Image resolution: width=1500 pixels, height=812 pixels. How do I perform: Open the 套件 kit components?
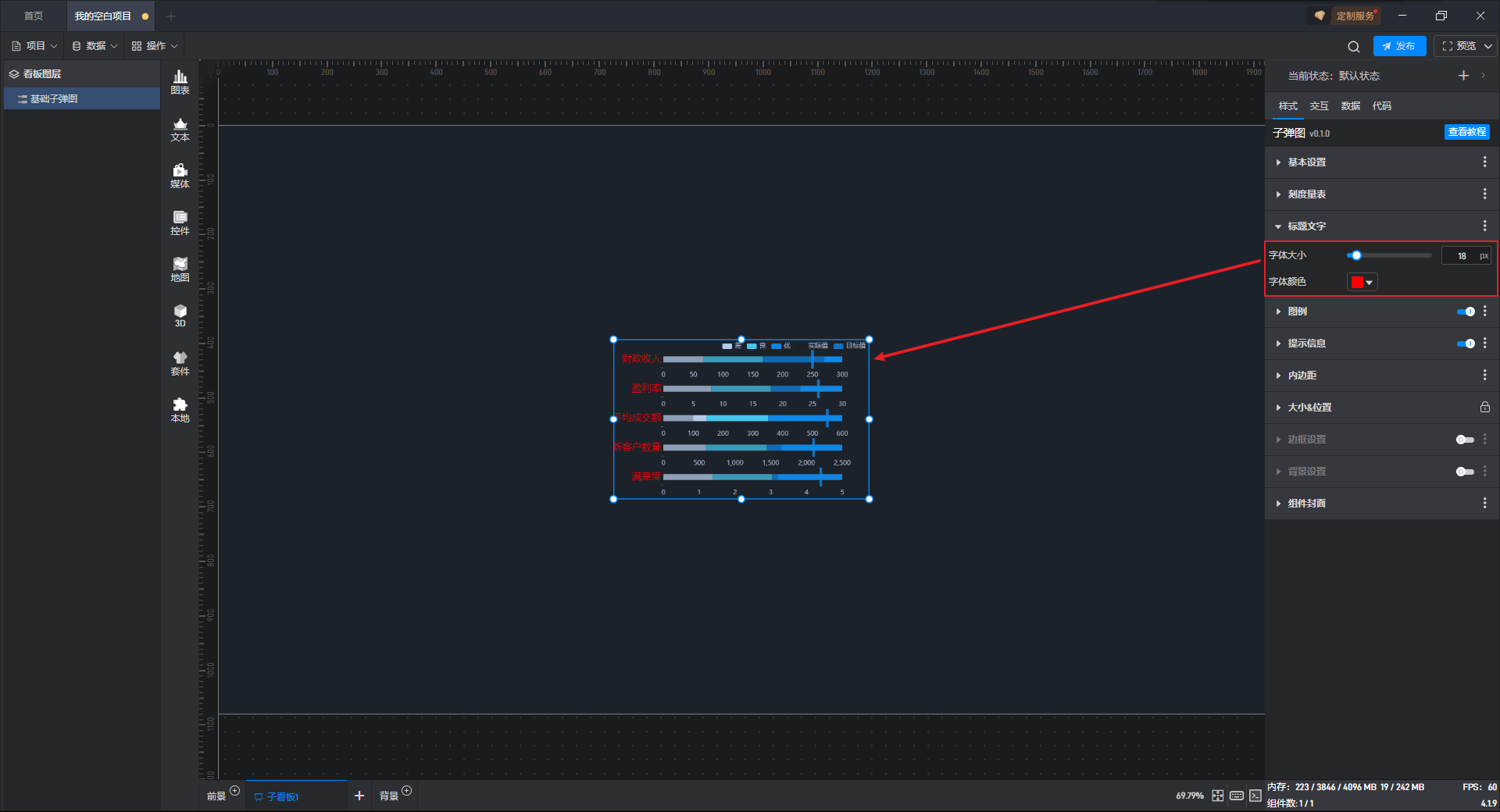tap(180, 364)
